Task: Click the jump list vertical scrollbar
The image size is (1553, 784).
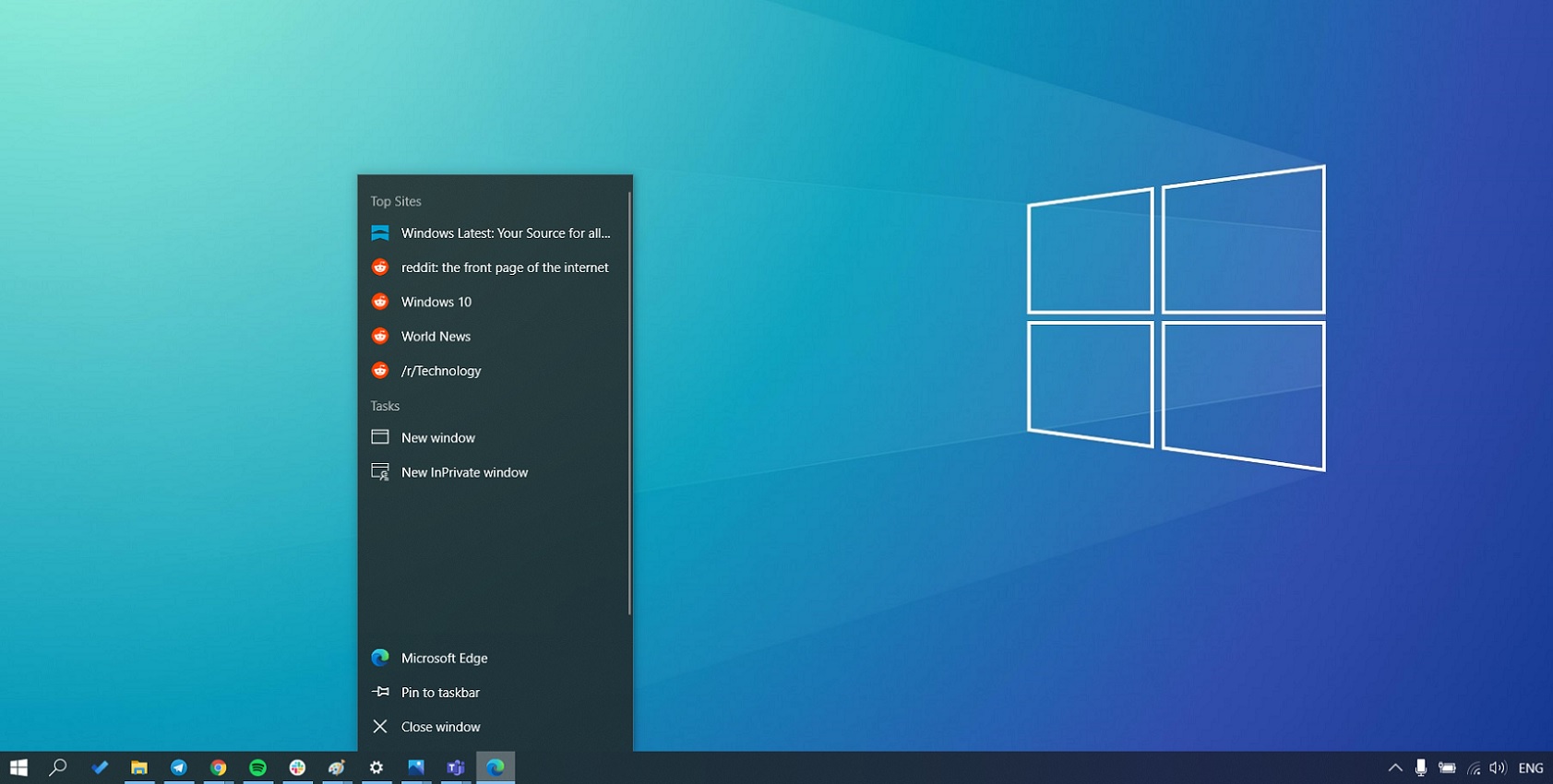Action: tap(629, 403)
